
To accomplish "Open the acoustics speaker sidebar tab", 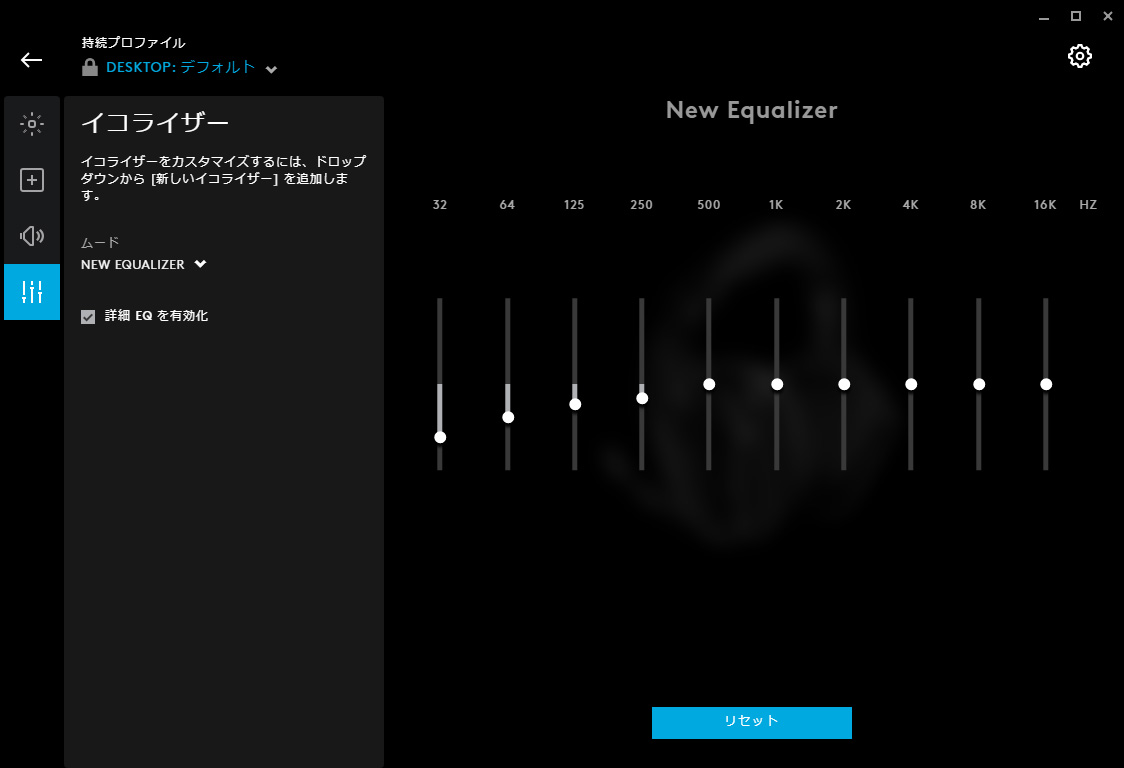I will [32, 236].
